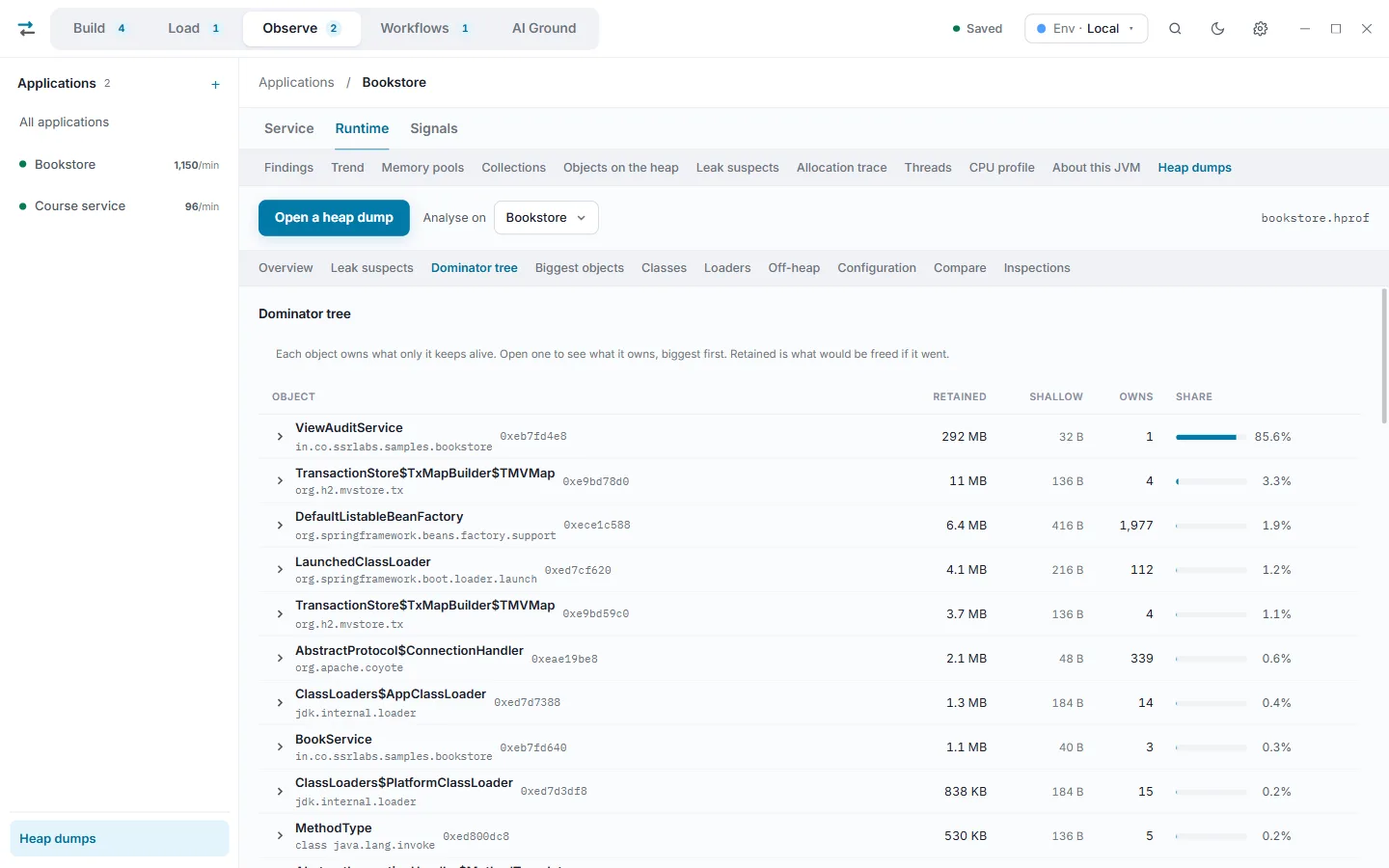Image resolution: width=1389 pixels, height=868 pixels.
Task: Click the swap arrows app logo icon
Action: [27, 29]
